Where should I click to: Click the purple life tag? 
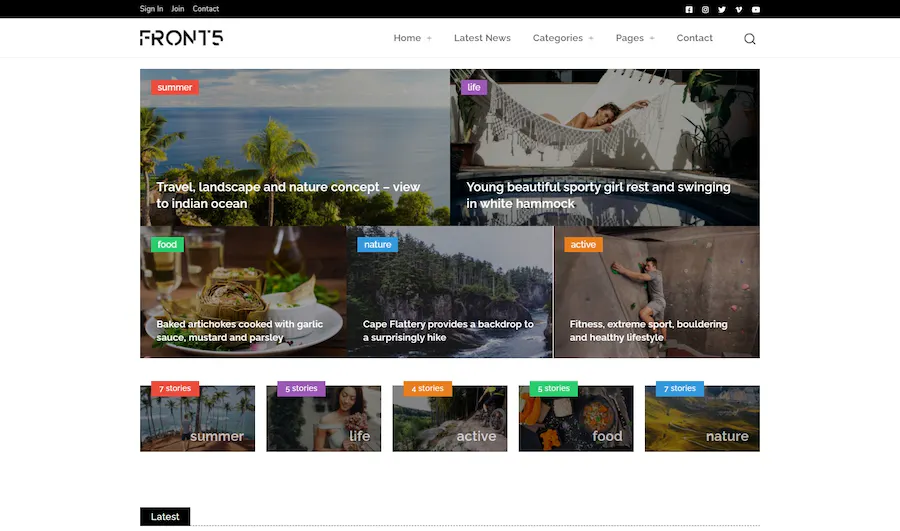[474, 87]
